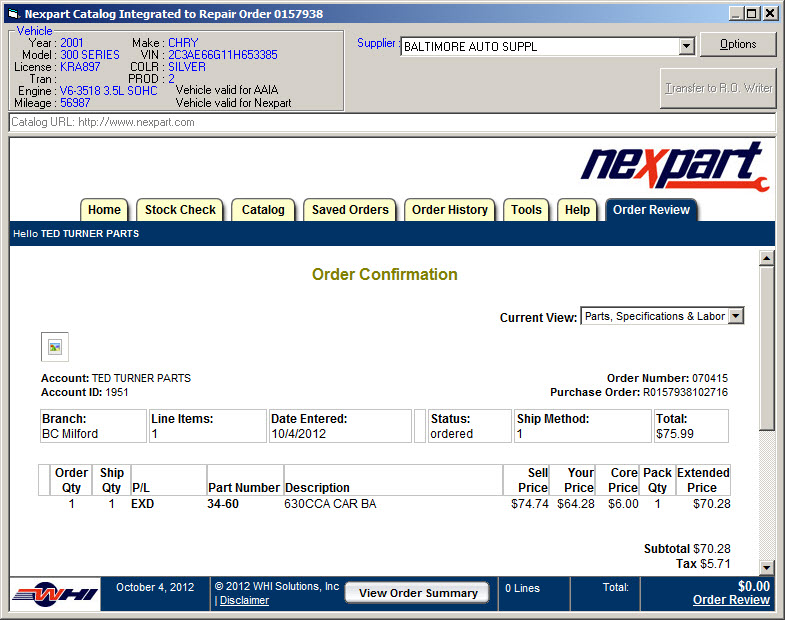This screenshot has width=785, height=620.
Task: Click the Subtotal $70.28 line
Action: point(687,549)
